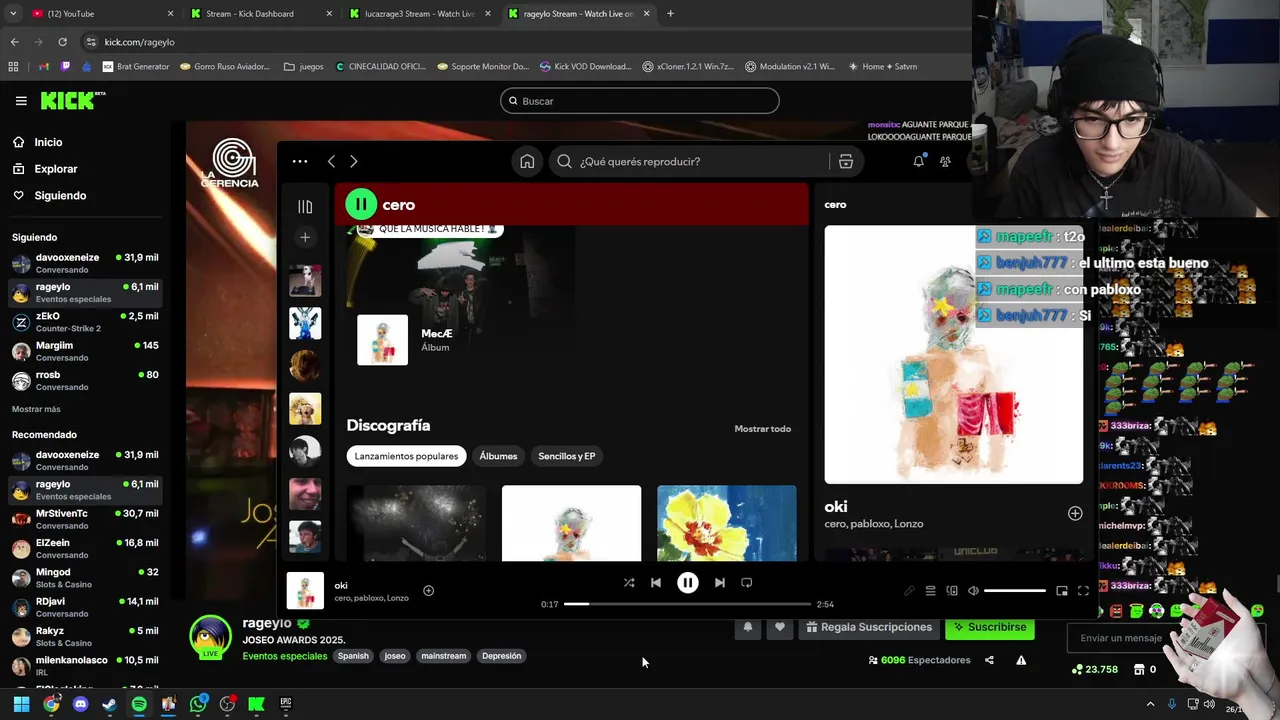This screenshot has height=720, width=1280.
Task: Open the ElZeein recommended channel
Action: click(x=86, y=548)
